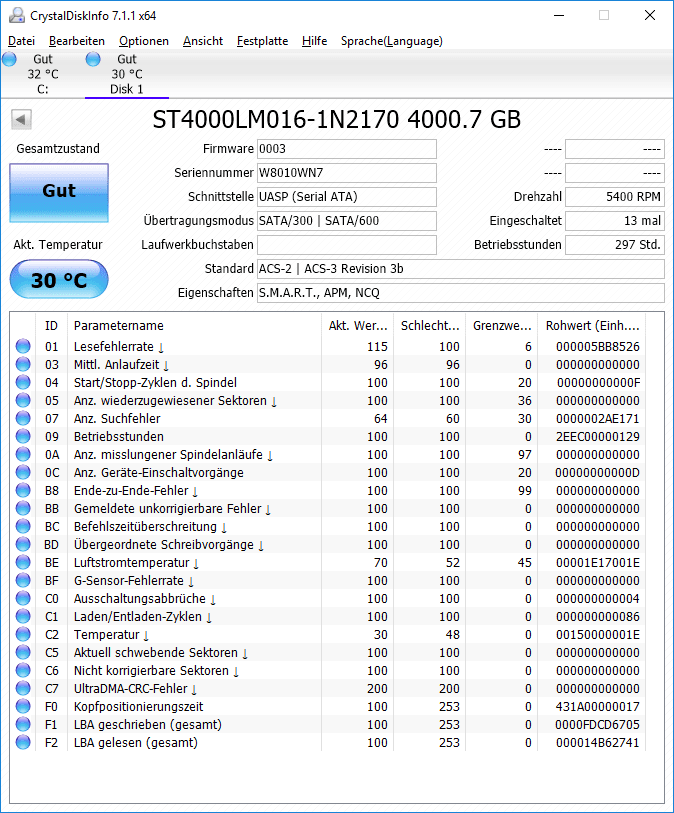The width and height of the screenshot is (674, 813).
Task: Click the Schlecht... column header
Action: 430,326
